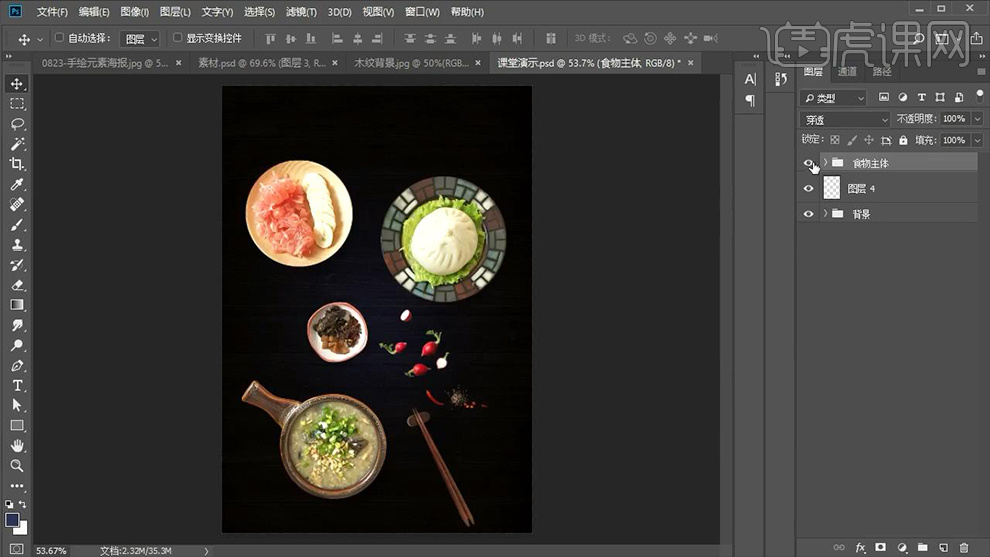990x557 pixels.
Task: Check the 显示变换控件 option
Action: [178, 38]
